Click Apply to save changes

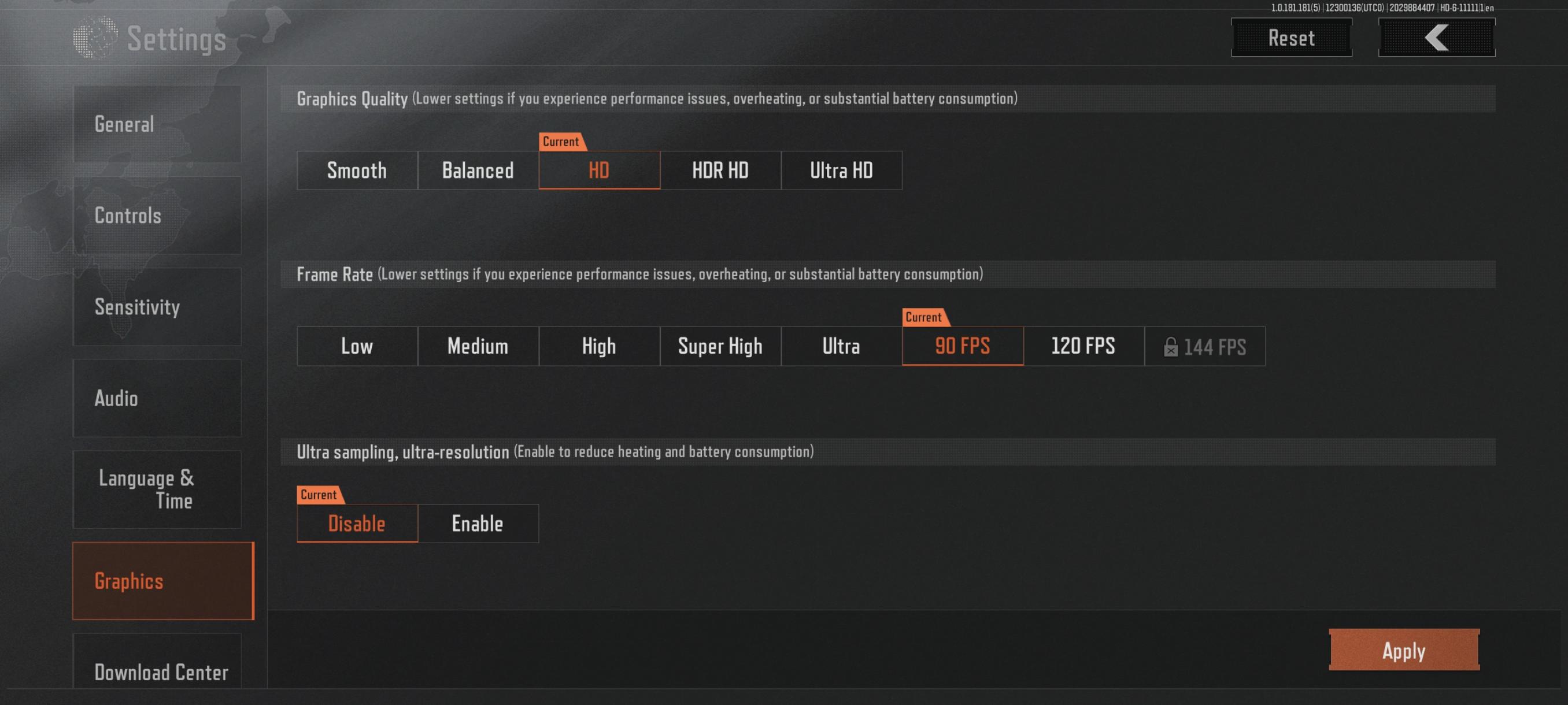coord(1405,650)
